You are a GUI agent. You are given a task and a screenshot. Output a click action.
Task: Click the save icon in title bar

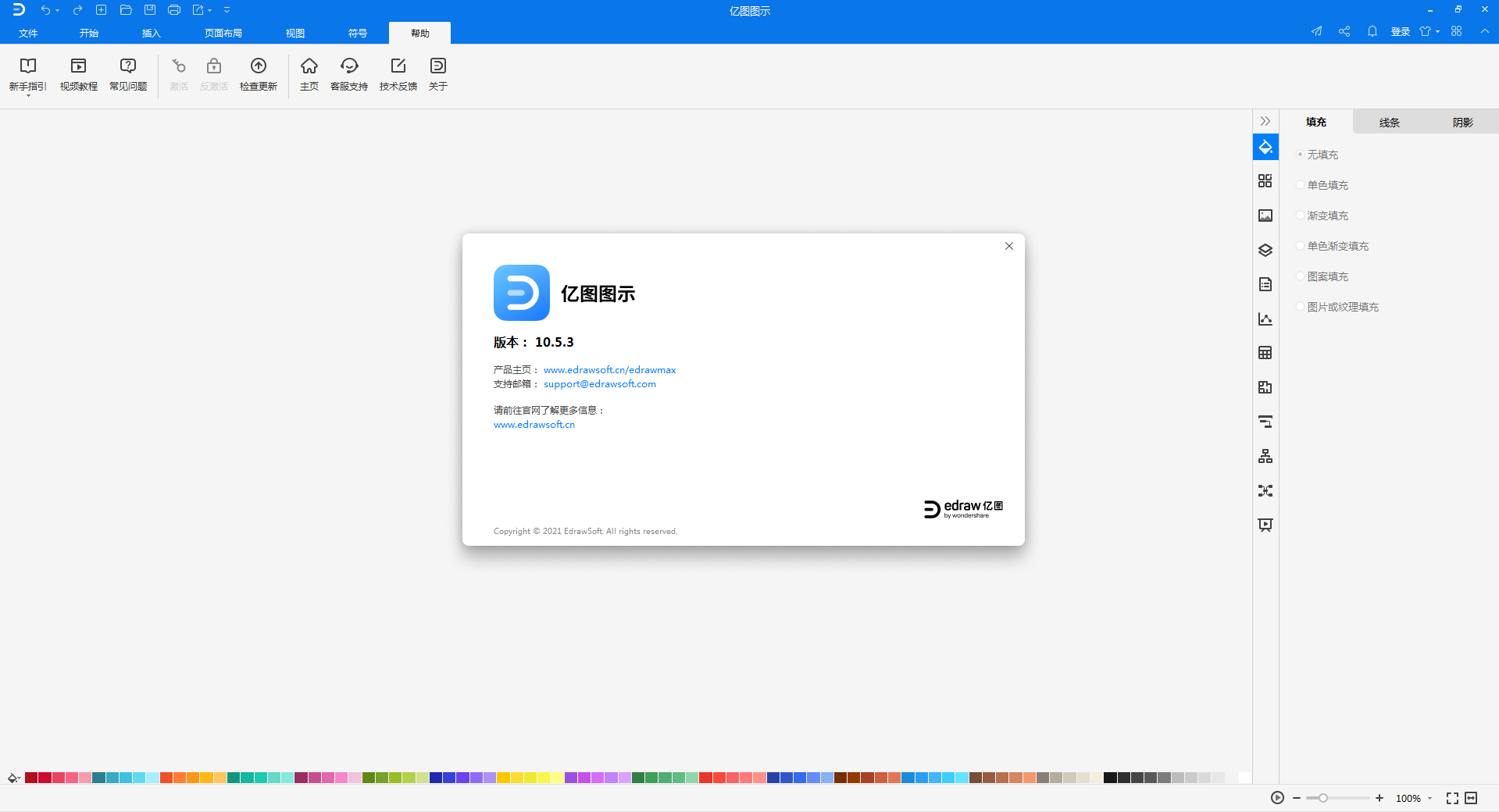click(150, 10)
